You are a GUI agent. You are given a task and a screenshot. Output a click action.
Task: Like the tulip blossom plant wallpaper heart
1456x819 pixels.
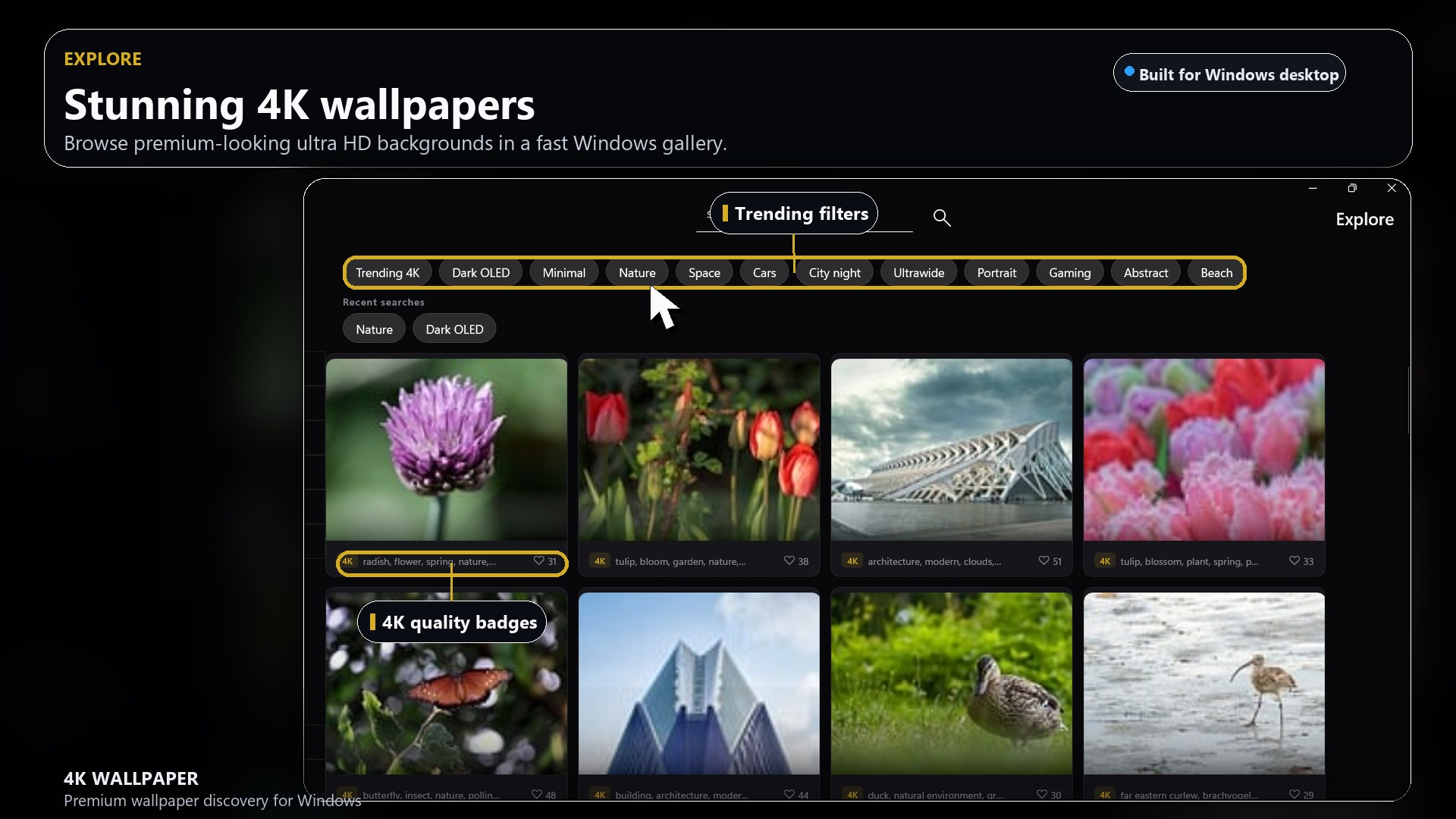1294,561
